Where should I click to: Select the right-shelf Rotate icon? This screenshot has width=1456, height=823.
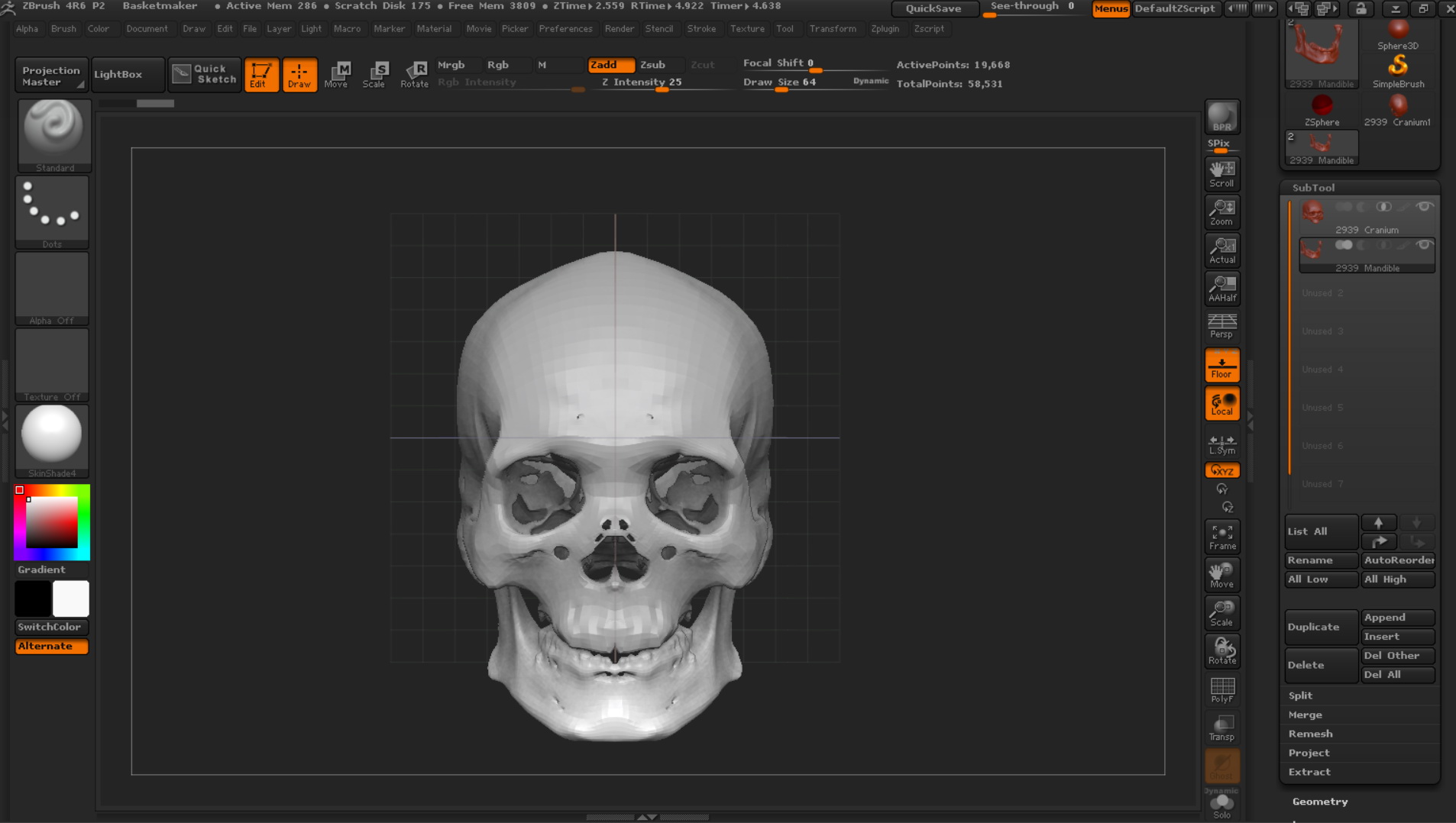[1221, 650]
